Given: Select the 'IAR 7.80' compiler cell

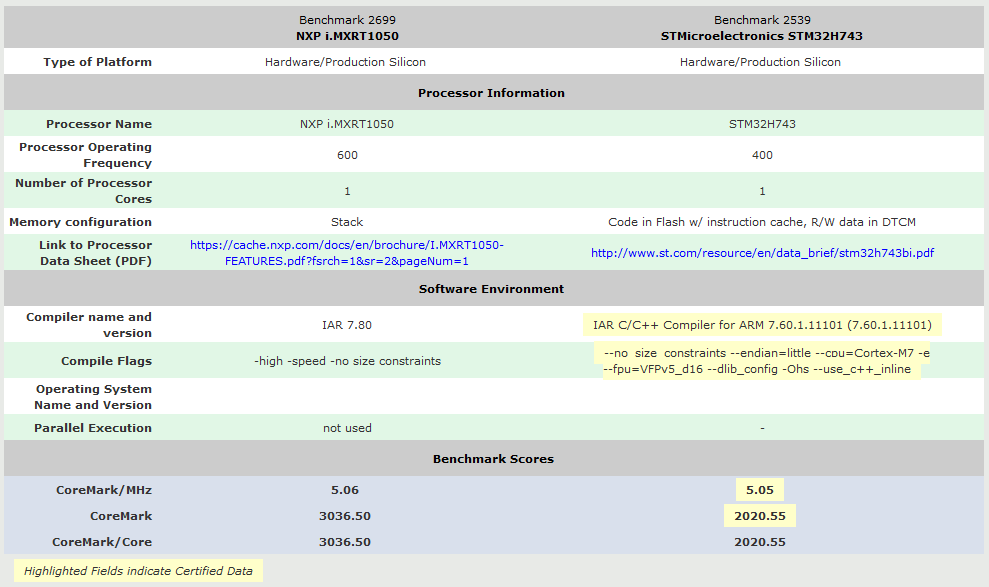Looking at the screenshot, I should point(347,325).
